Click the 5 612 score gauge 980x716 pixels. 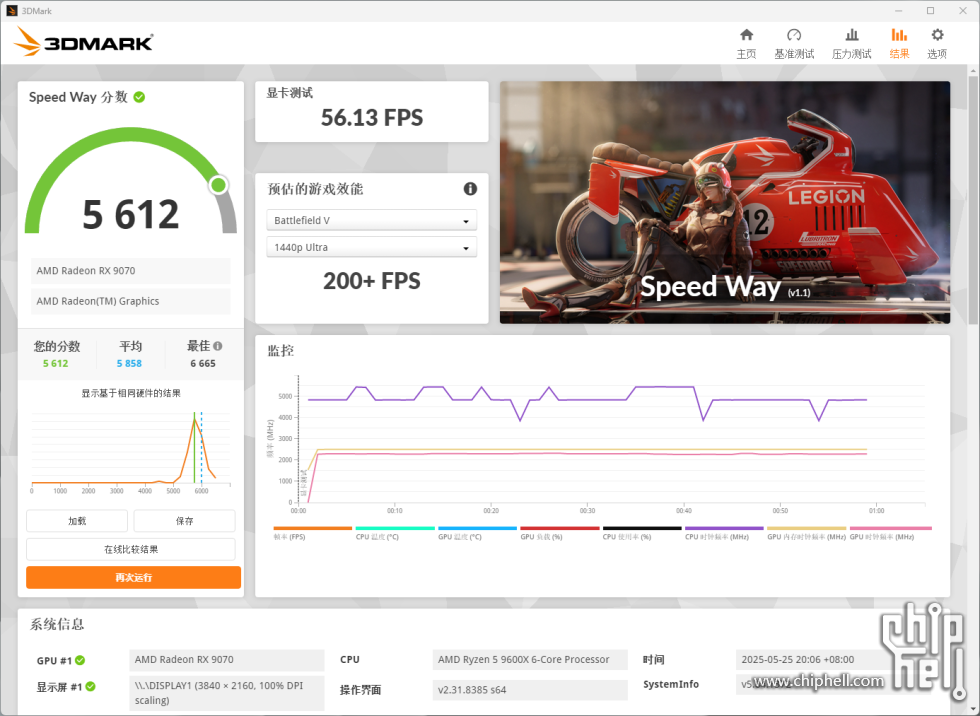tap(131, 181)
